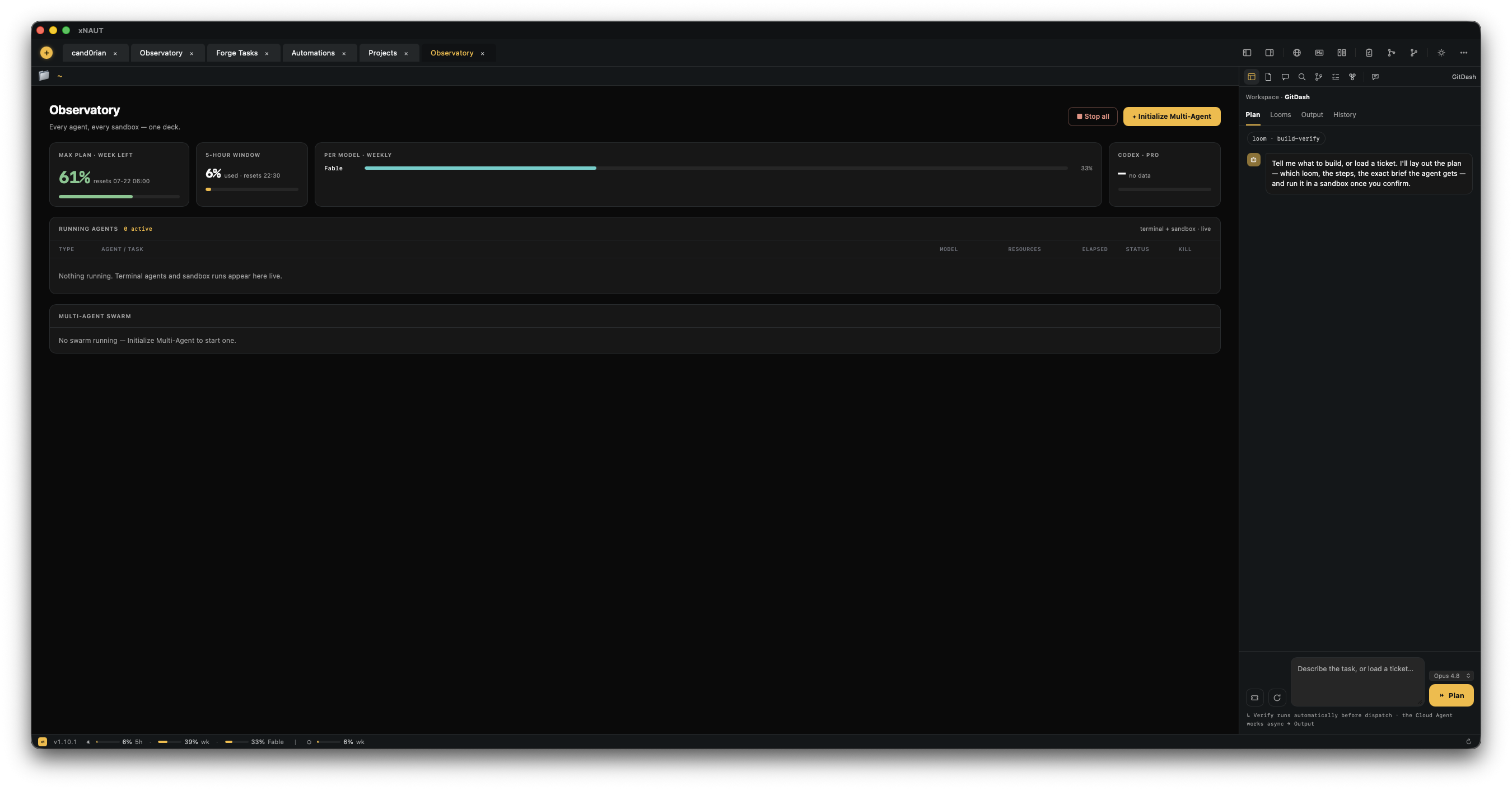
Task: Open the git branch panel icon
Action: (x=1318, y=77)
